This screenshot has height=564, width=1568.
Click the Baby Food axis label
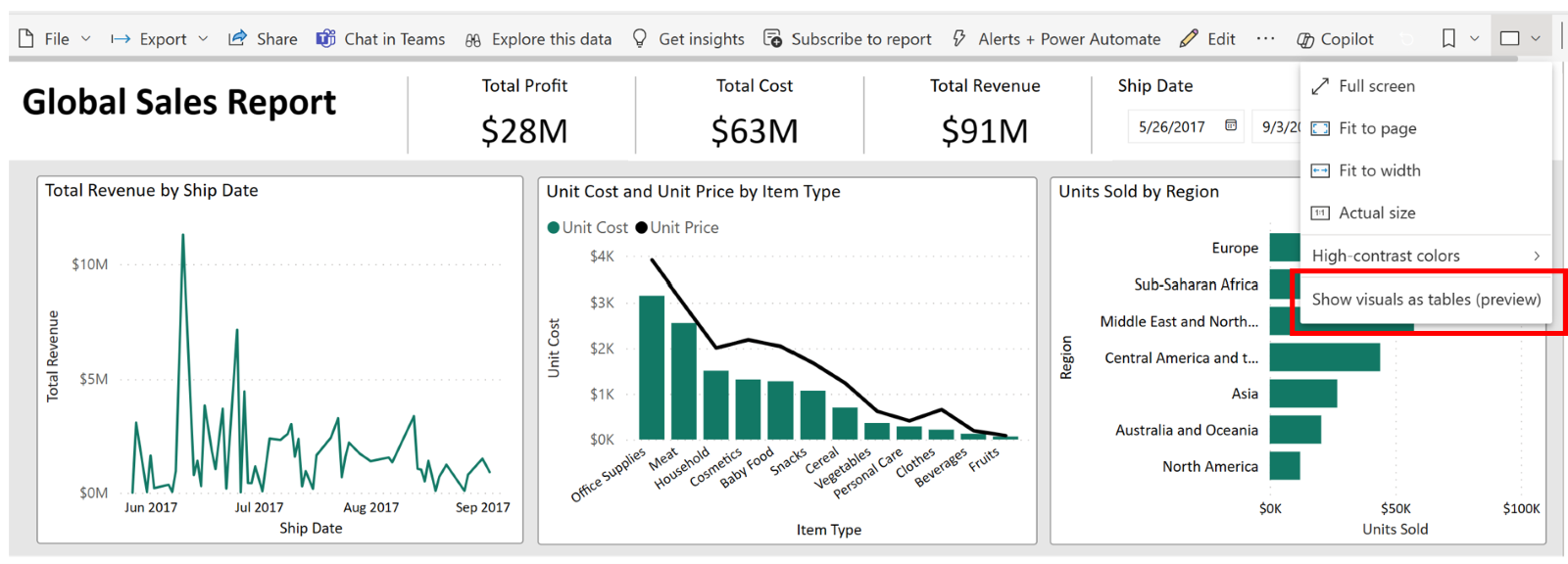pyautogui.click(x=747, y=467)
